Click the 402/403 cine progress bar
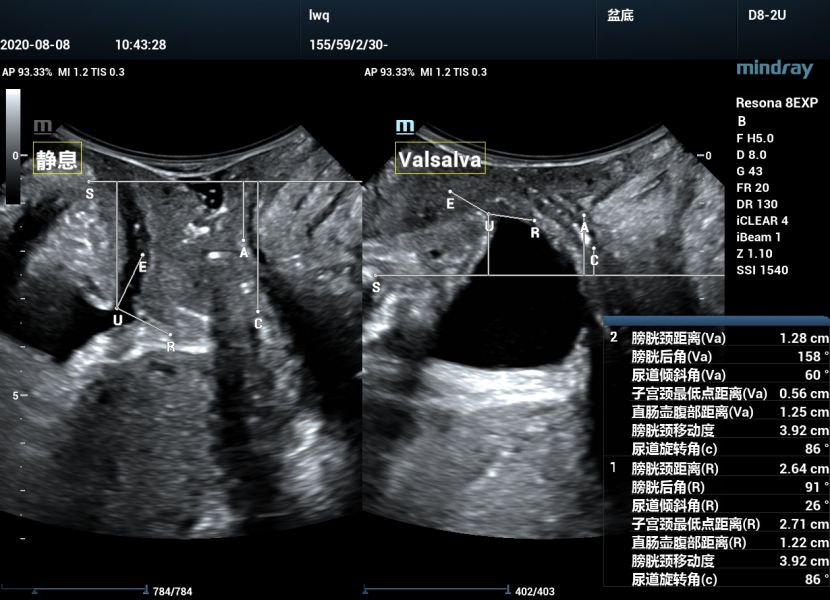The width and height of the screenshot is (830, 600). (435, 590)
